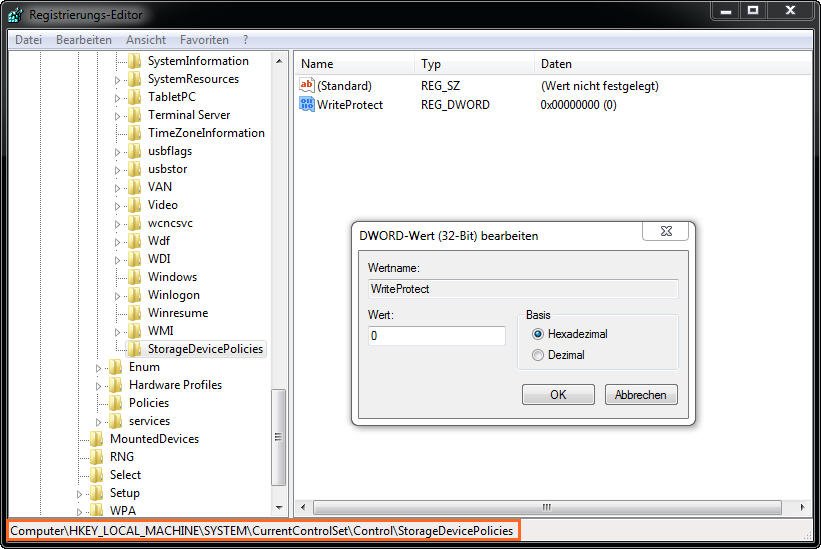This screenshot has height=549, width=821.
Task: Click the Wertname field showing WriteProtect
Action: [x=524, y=289]
